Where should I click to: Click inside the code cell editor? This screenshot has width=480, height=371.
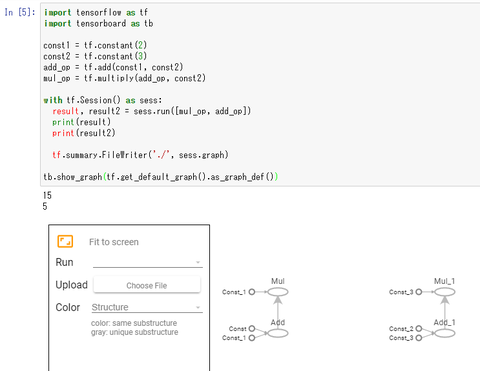(260, 95)
